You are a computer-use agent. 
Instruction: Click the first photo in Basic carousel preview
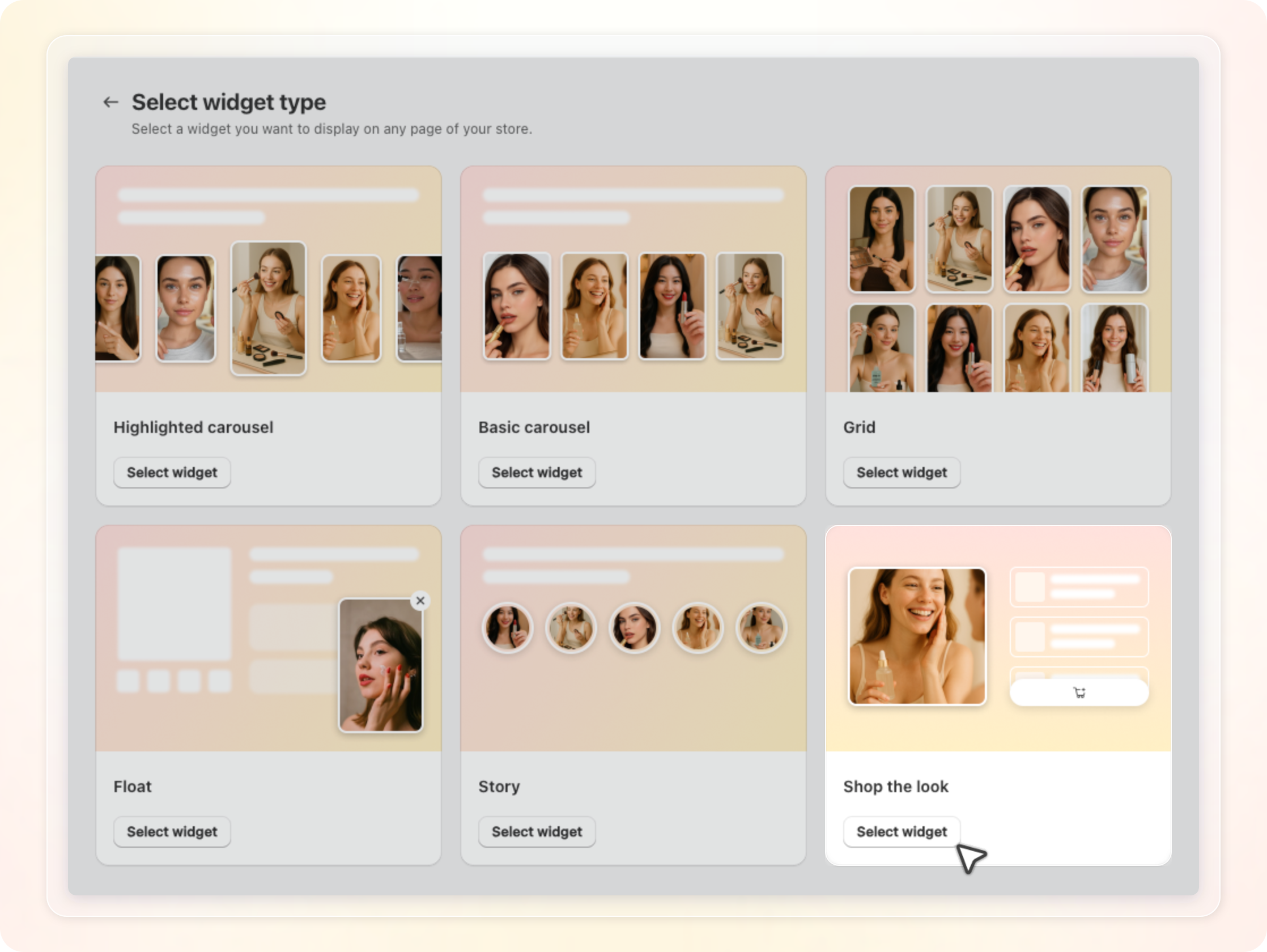(x=517, y=307)
